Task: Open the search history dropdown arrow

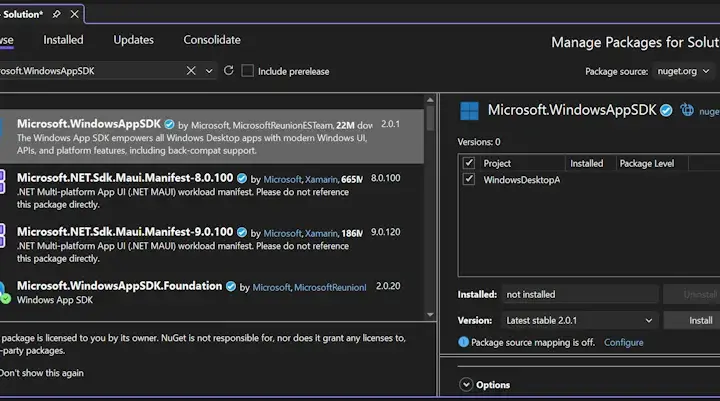Action: (x=209, y=71)
